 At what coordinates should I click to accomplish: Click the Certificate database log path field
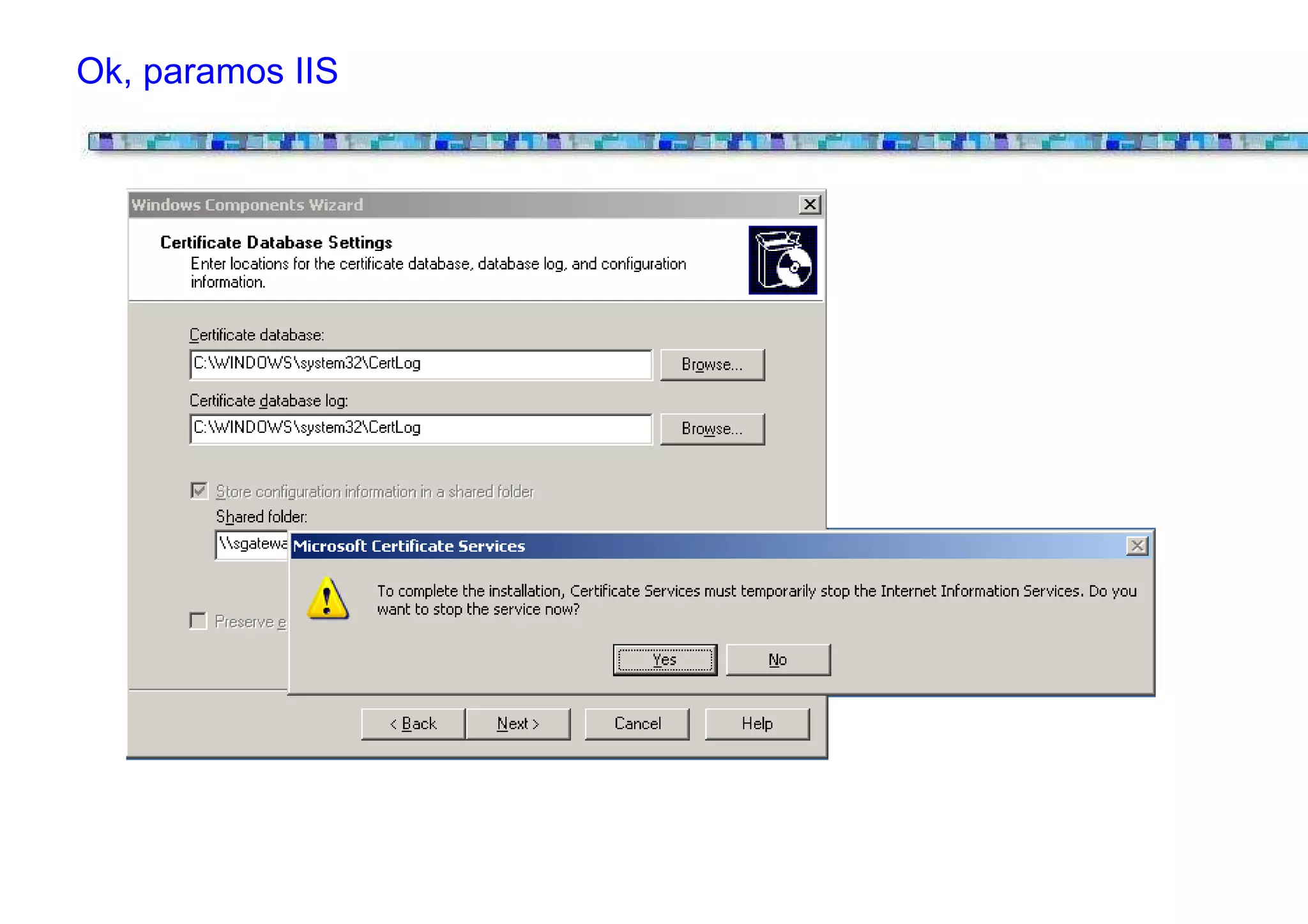[x=421, y=428]
